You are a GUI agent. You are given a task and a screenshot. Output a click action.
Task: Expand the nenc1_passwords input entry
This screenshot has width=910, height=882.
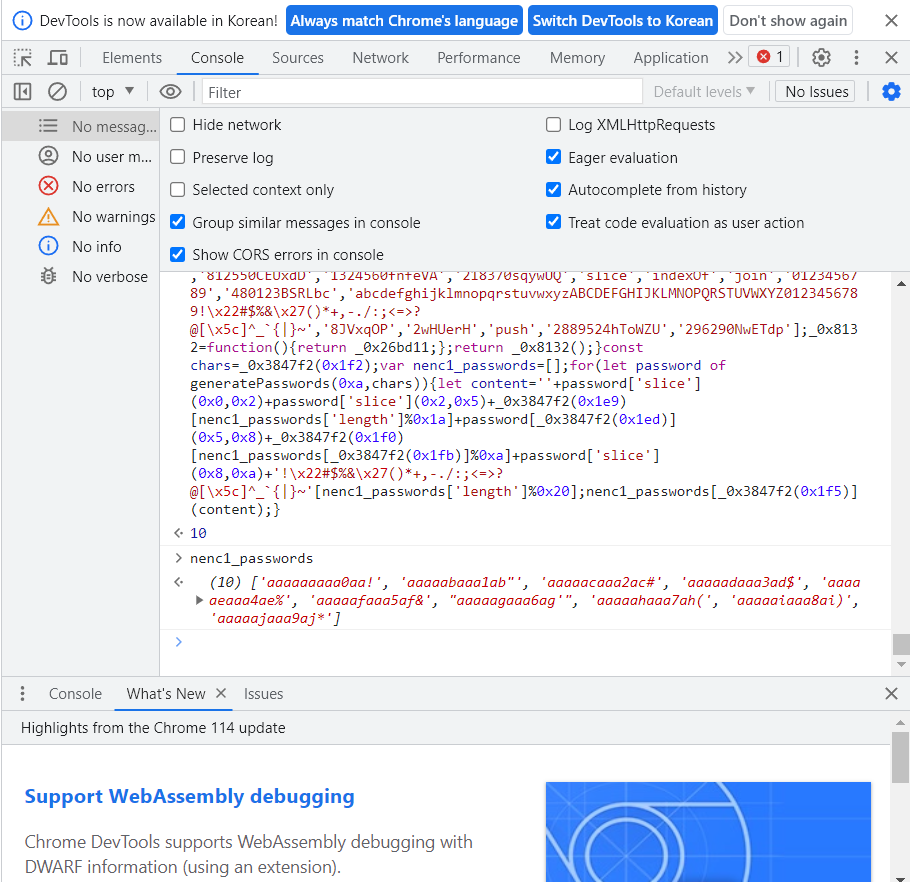click(x=179, y=558)
